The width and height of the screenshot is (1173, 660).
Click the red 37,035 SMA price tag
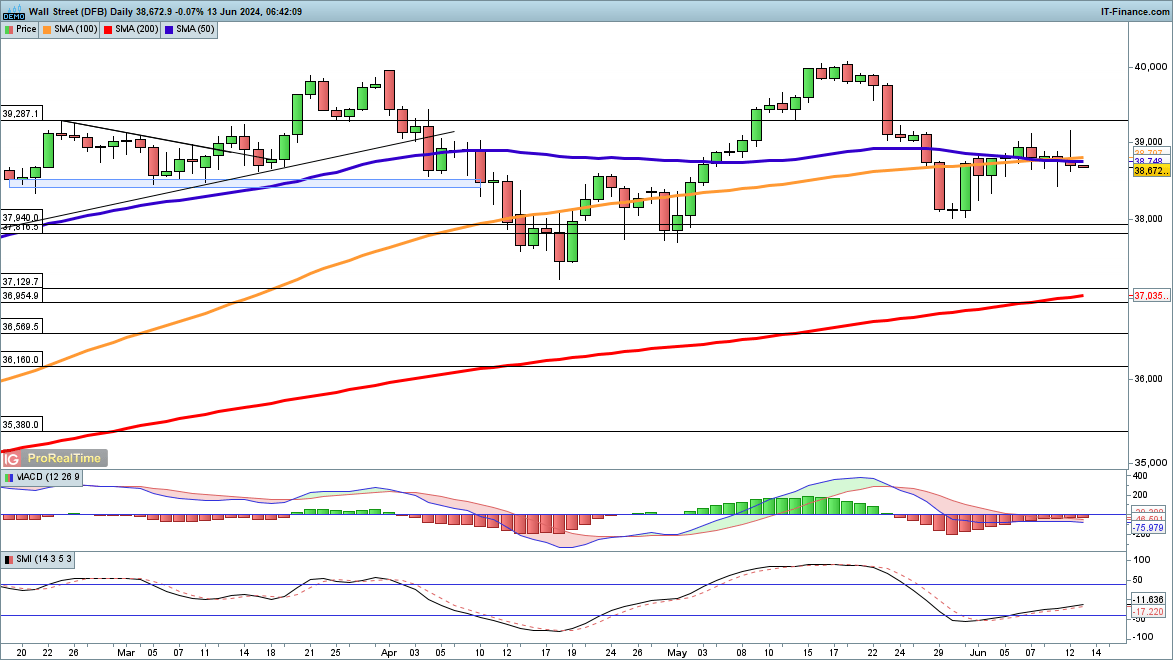(1151, 296)
